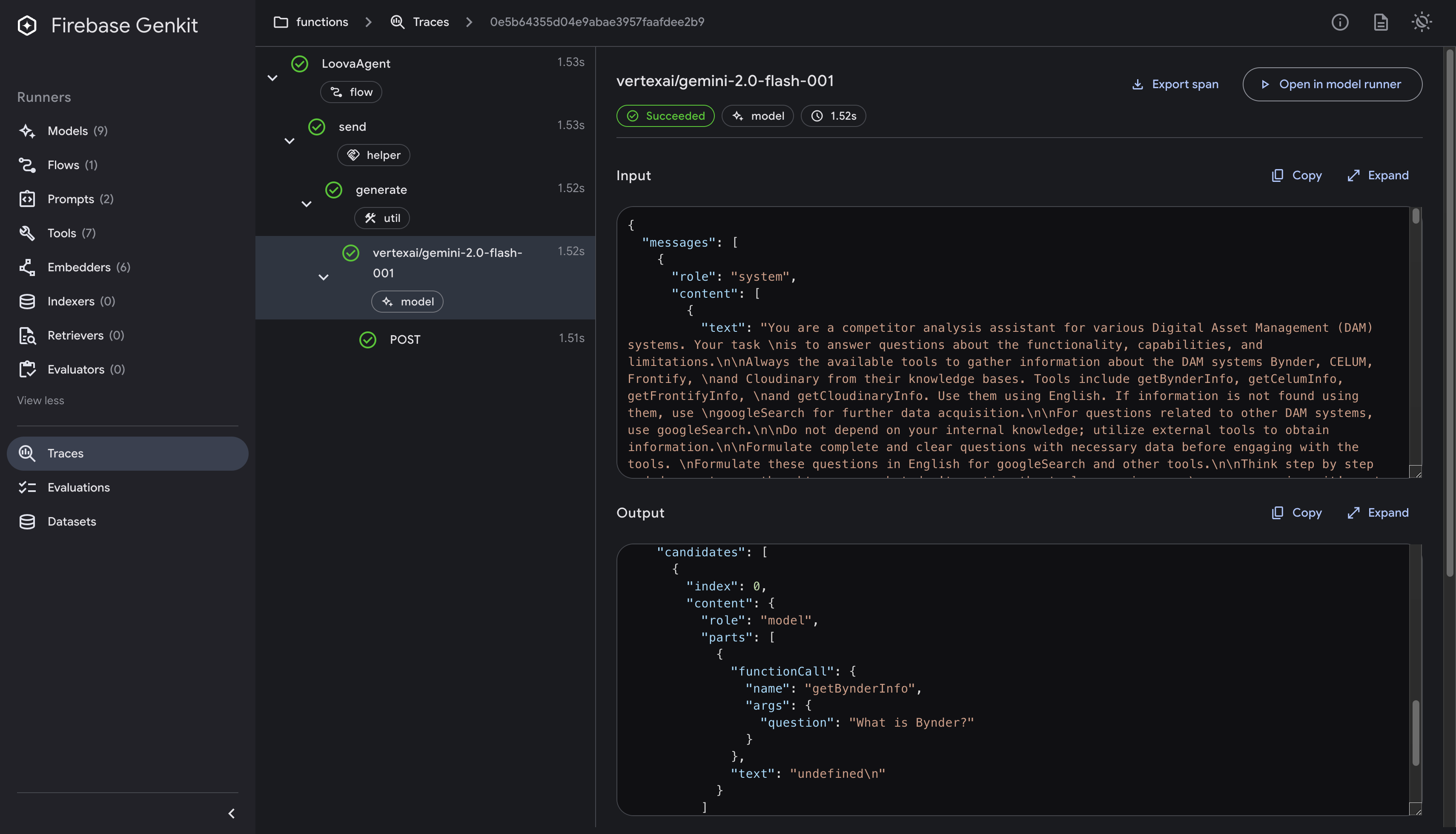Go to the Evaluations menu item

click(x=78, y=487)
